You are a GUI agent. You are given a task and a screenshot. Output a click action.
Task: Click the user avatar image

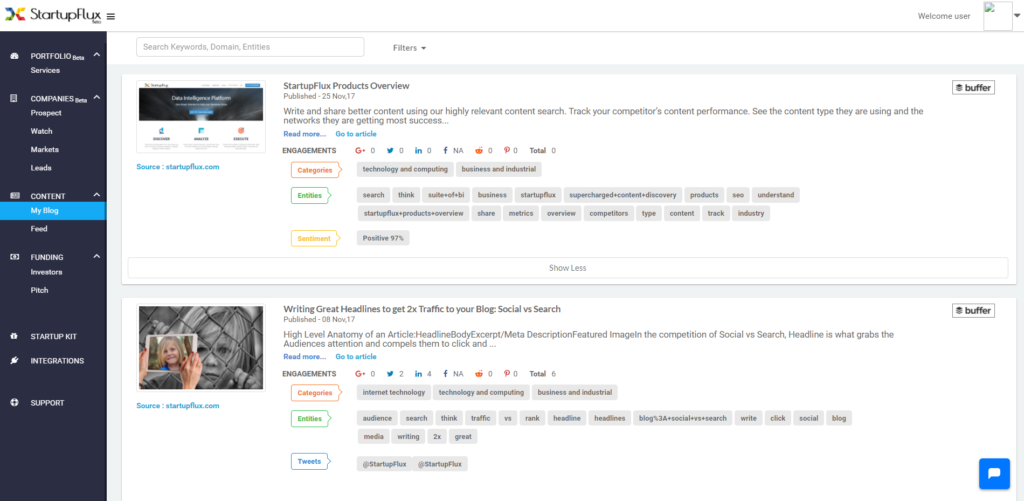998,16
